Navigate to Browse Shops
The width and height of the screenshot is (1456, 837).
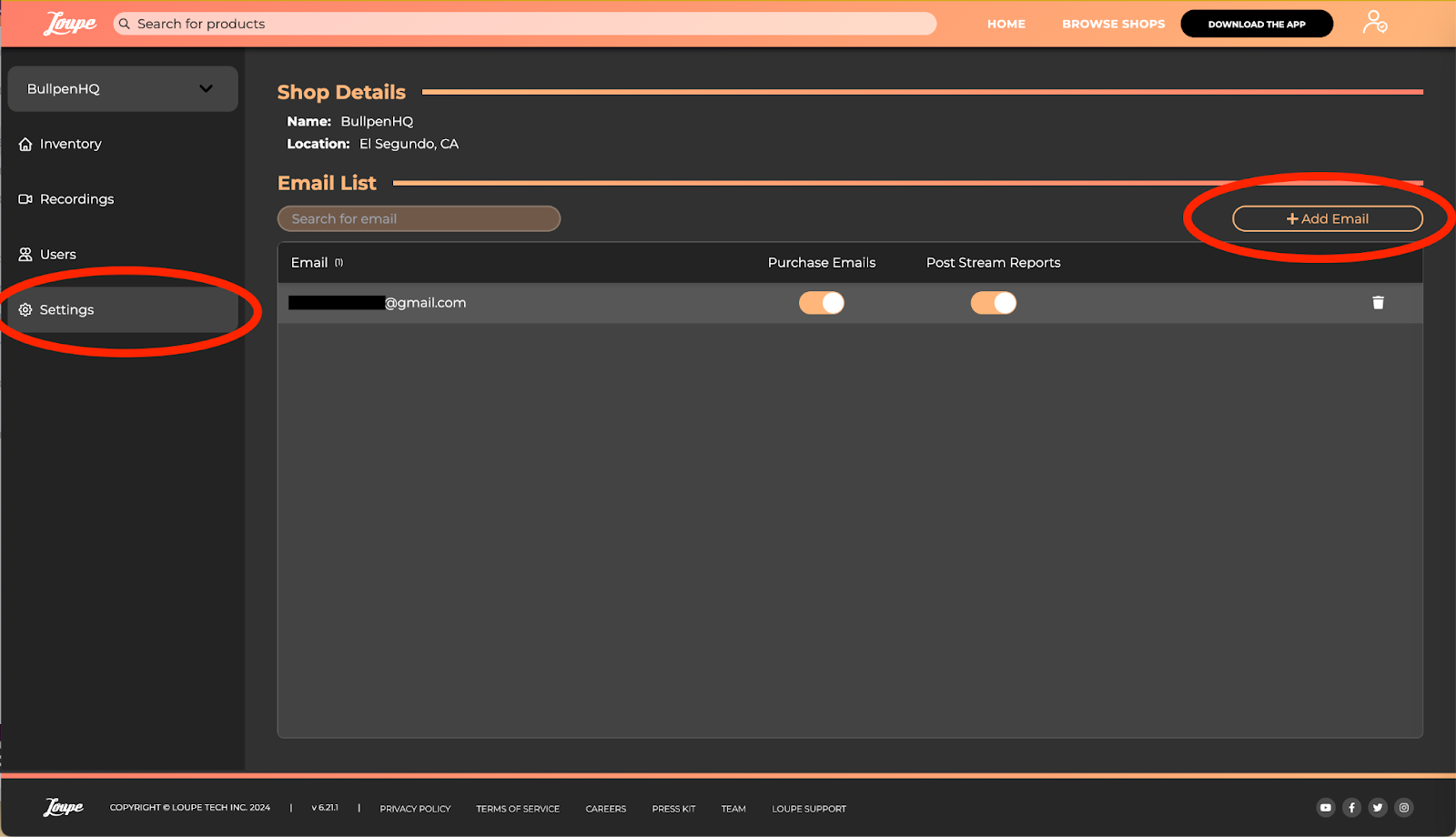coord(1113,24)
